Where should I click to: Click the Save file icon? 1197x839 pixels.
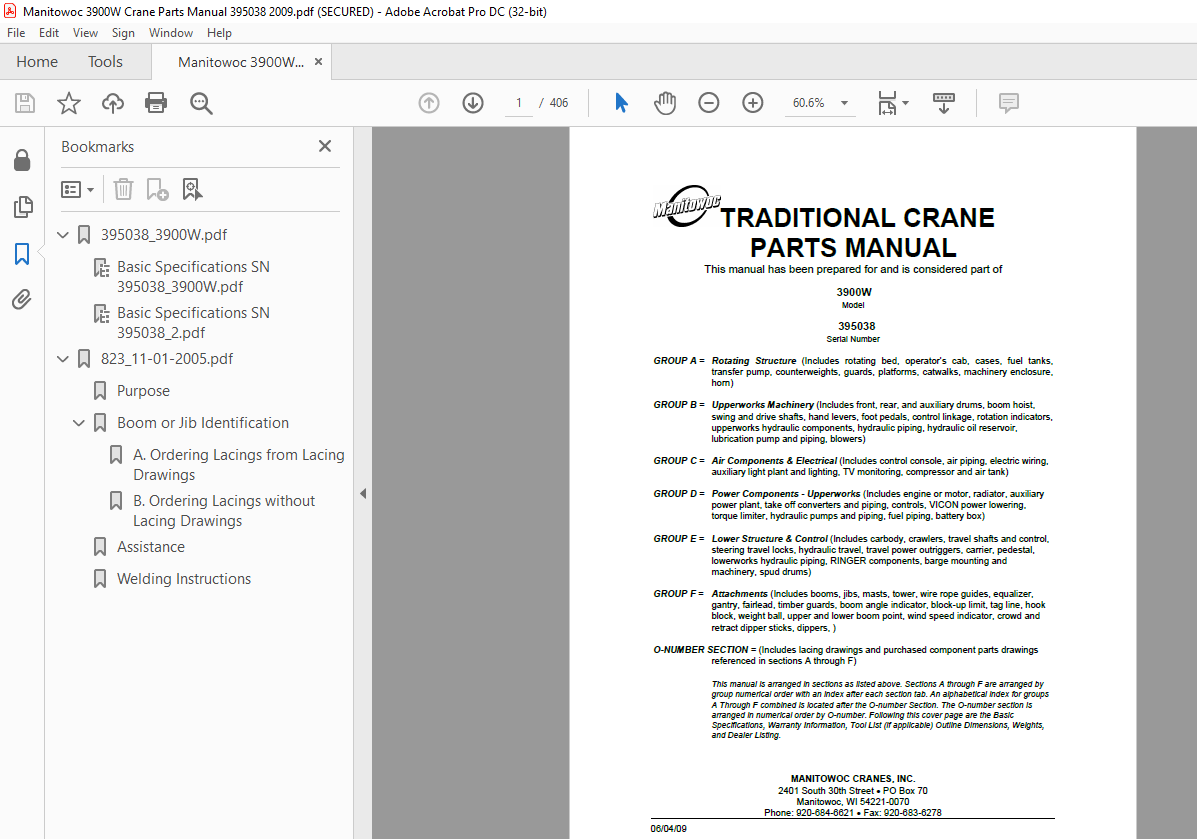(25, 103)
